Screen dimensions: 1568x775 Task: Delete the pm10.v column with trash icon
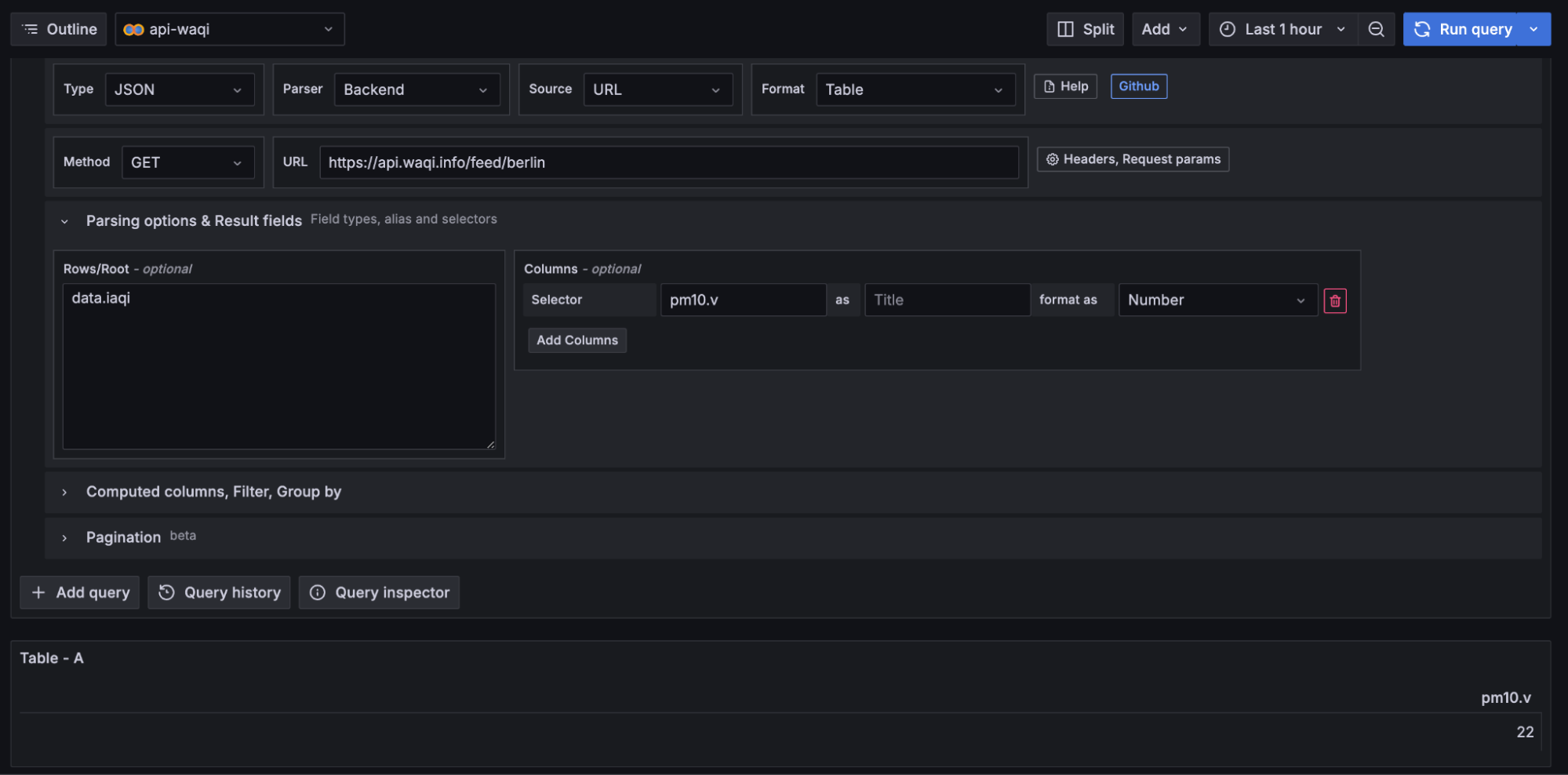click(1335, 300)
